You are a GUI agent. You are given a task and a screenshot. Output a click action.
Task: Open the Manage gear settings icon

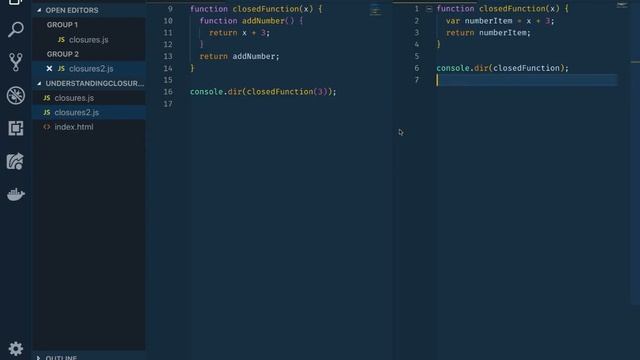tap(16, 349)
